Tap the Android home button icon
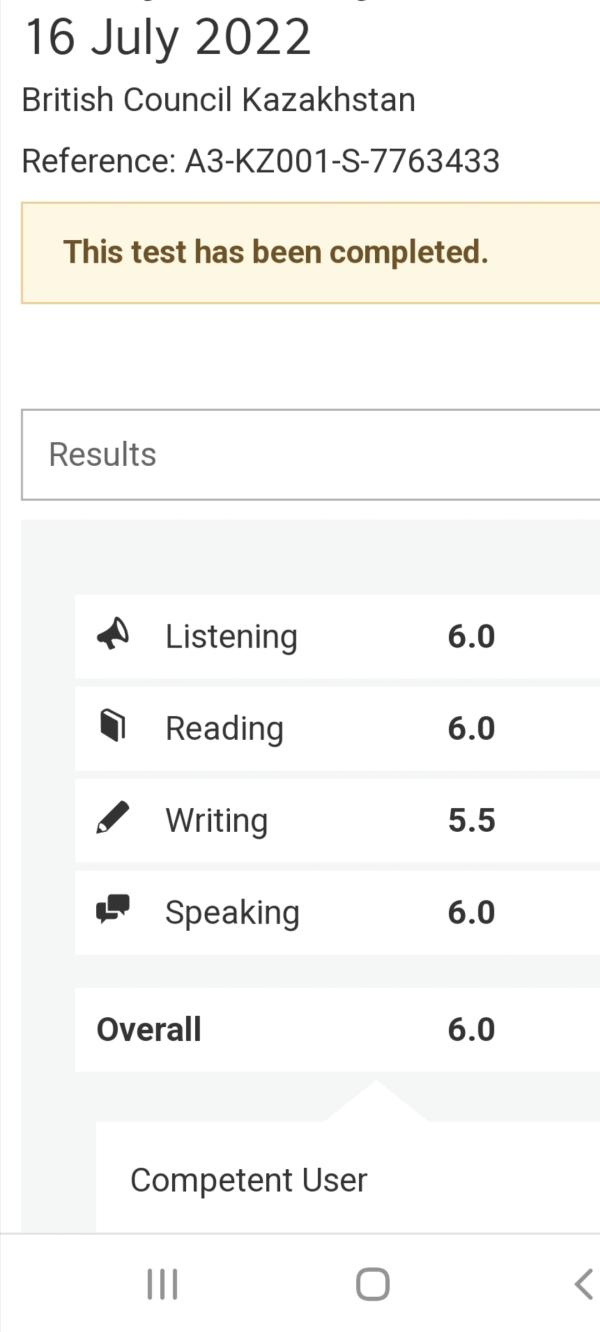600x1332 pixels. tap(373, 1284)
